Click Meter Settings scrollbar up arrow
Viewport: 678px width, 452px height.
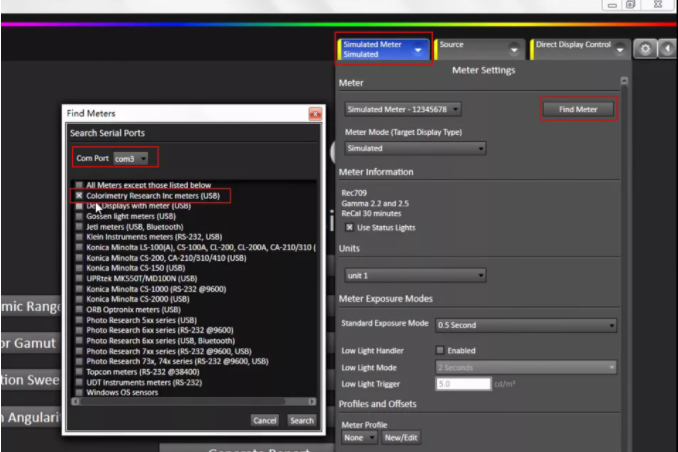click(x=624, y=80)
